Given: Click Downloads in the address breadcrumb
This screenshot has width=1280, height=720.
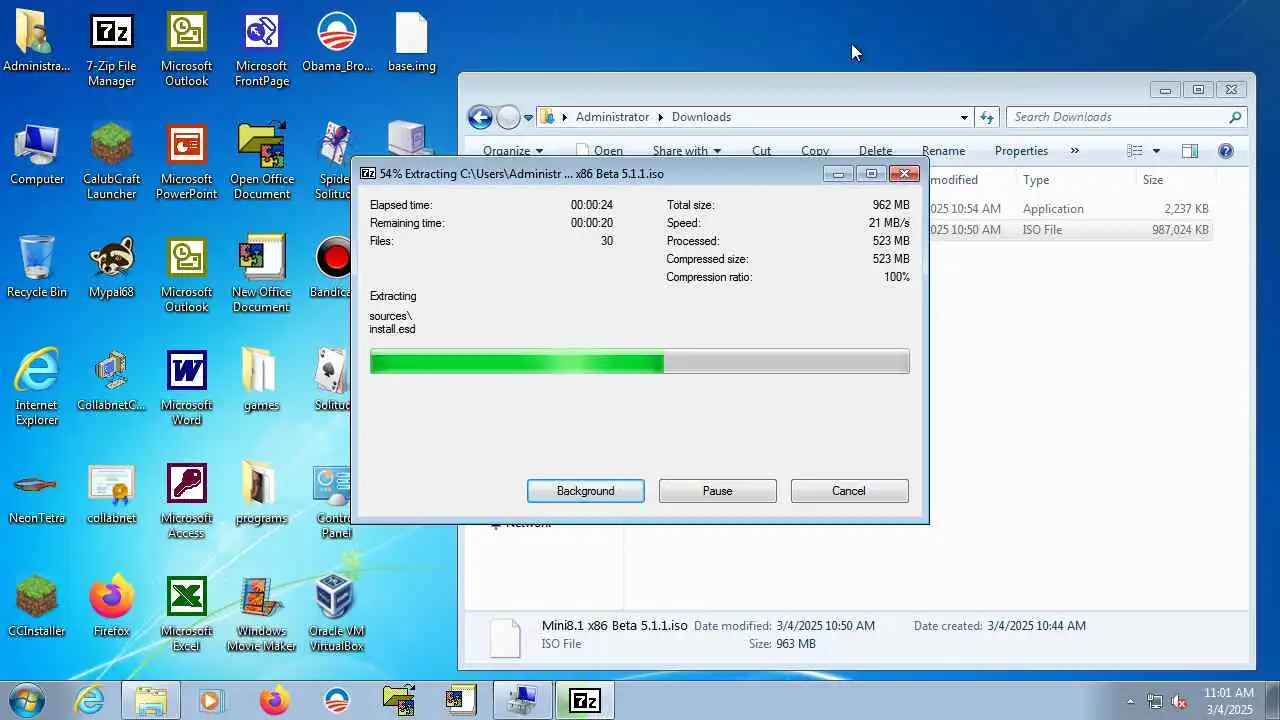Looking at the screenshot, I should click(x=701, y=117).
